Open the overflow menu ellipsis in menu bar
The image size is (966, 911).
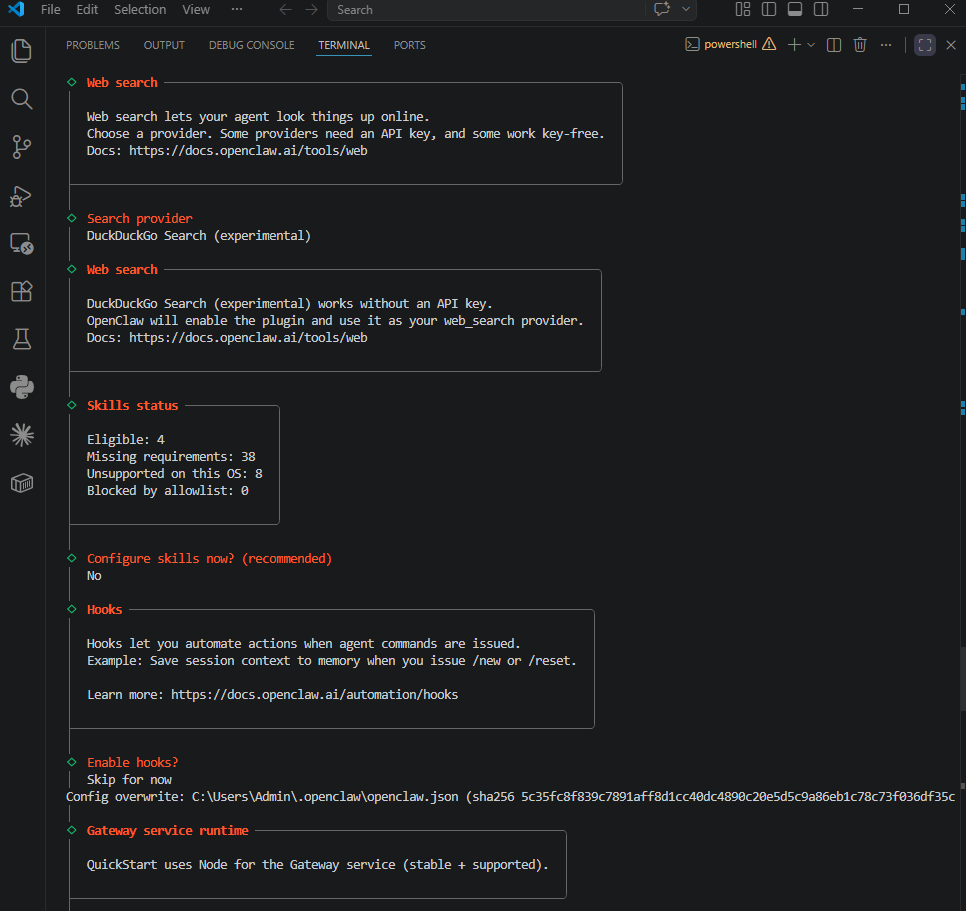(x=237, y=9)
